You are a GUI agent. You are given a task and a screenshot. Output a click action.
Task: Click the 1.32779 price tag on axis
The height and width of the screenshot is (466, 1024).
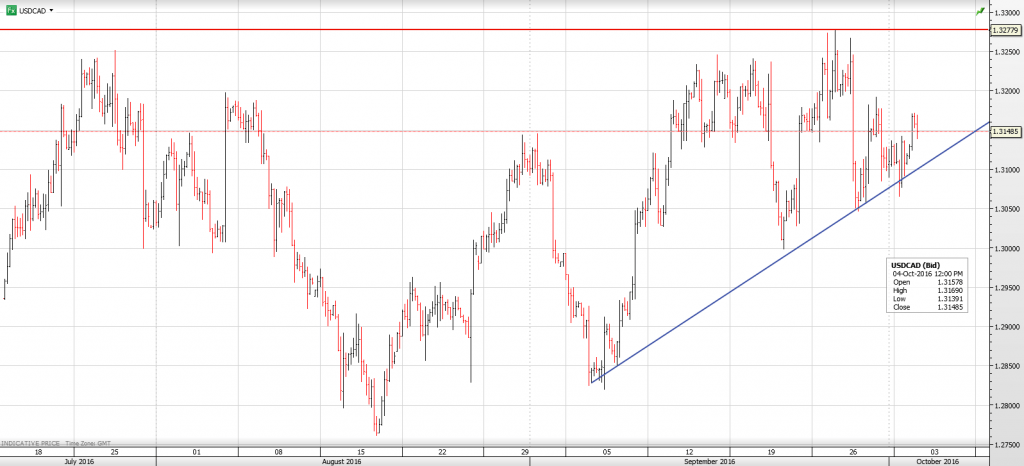coord(1005,30)
